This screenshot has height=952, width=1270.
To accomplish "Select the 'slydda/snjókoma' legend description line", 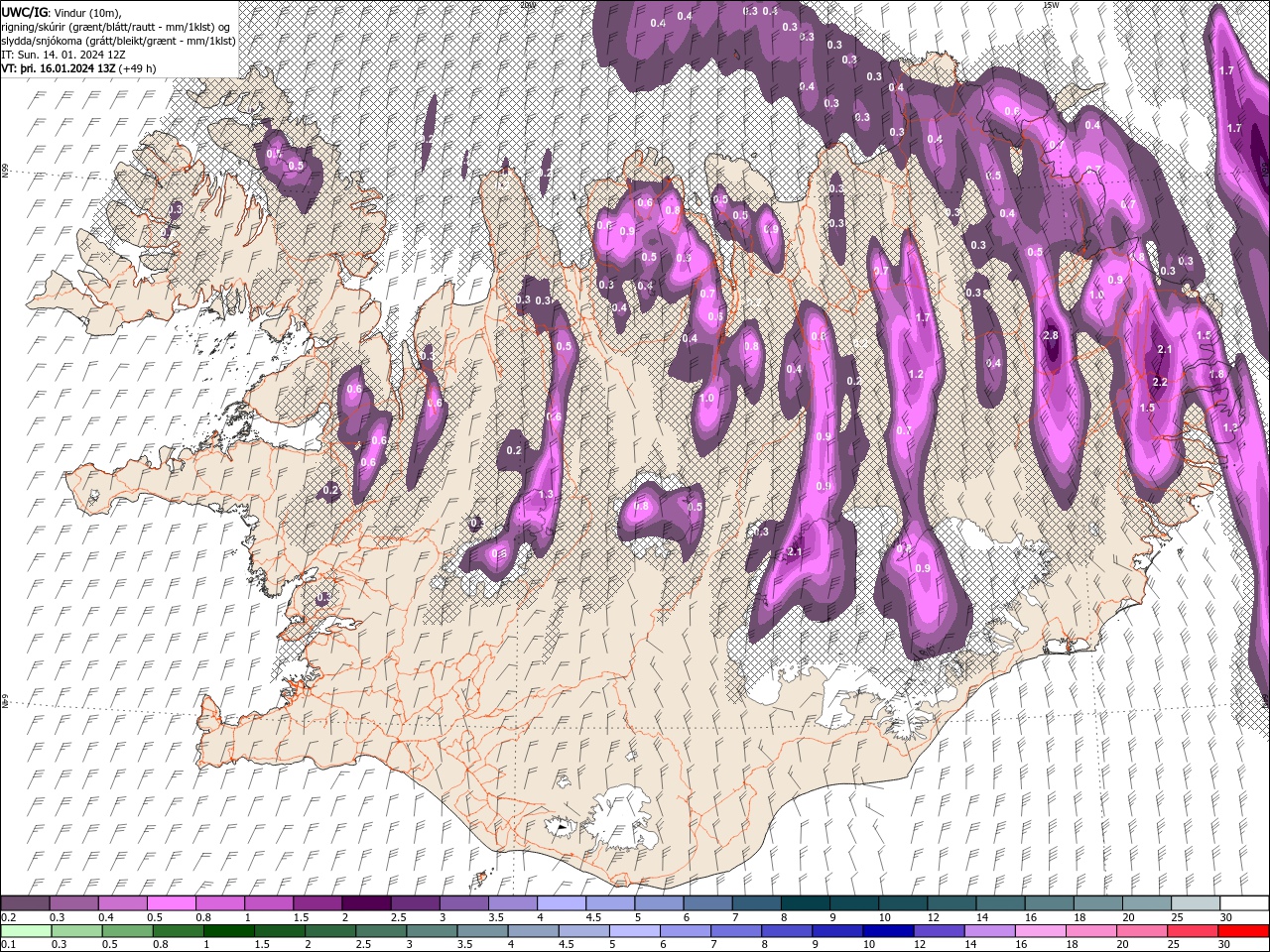I will coord(118,40).
